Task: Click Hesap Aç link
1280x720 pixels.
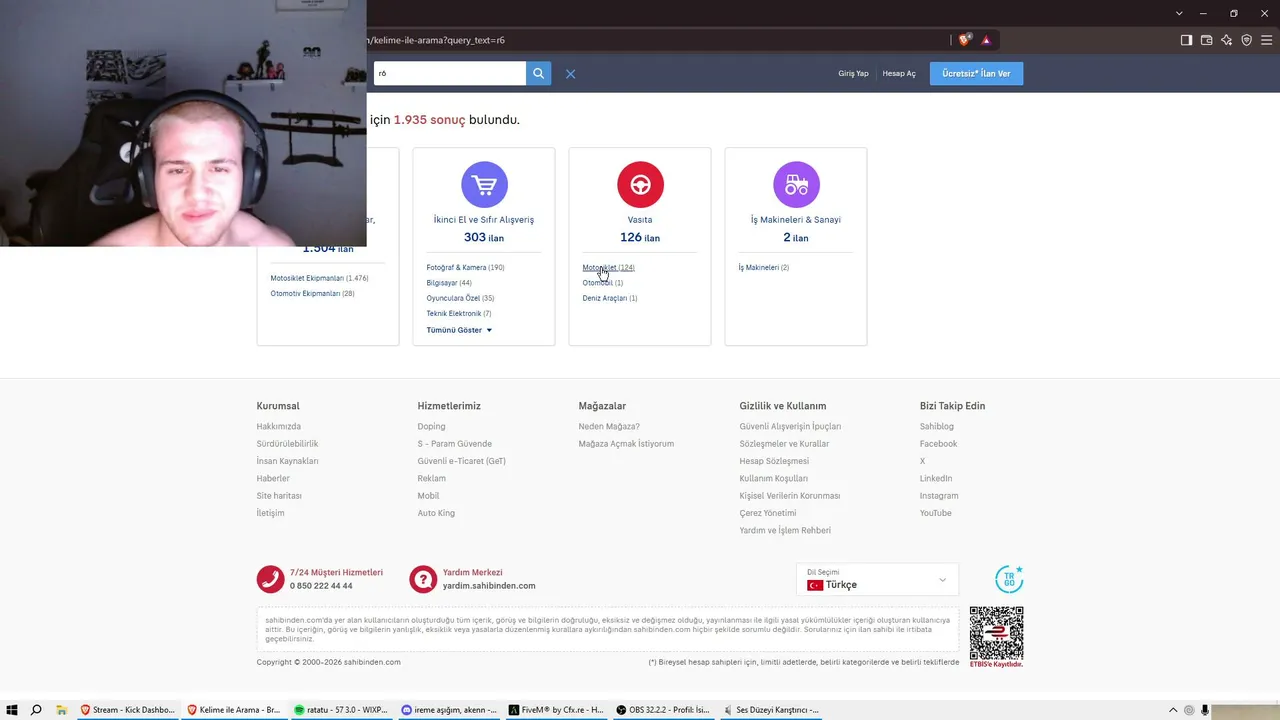Action: click(899, 74)
